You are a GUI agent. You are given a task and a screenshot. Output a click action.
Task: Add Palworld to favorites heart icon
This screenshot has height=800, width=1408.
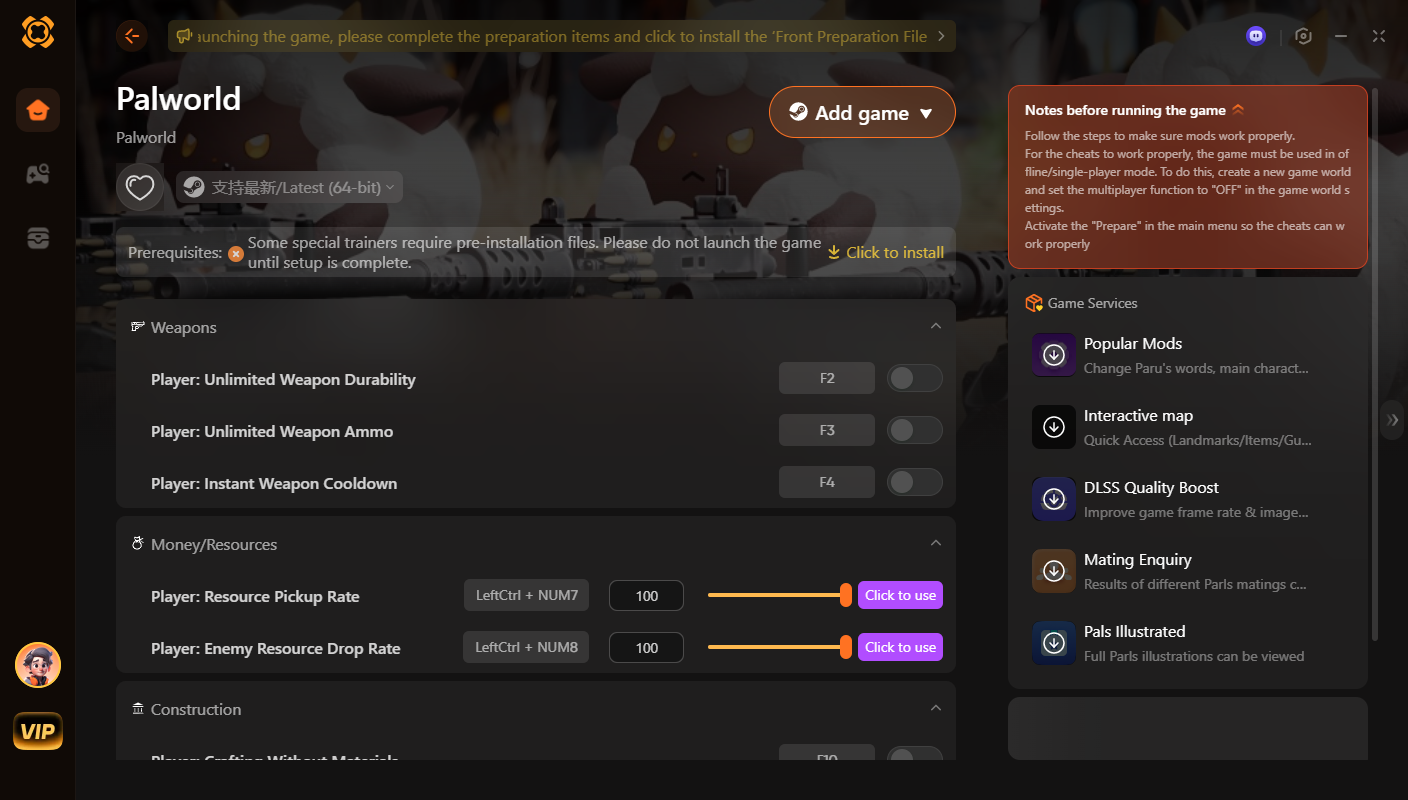(x=140, y=187)
